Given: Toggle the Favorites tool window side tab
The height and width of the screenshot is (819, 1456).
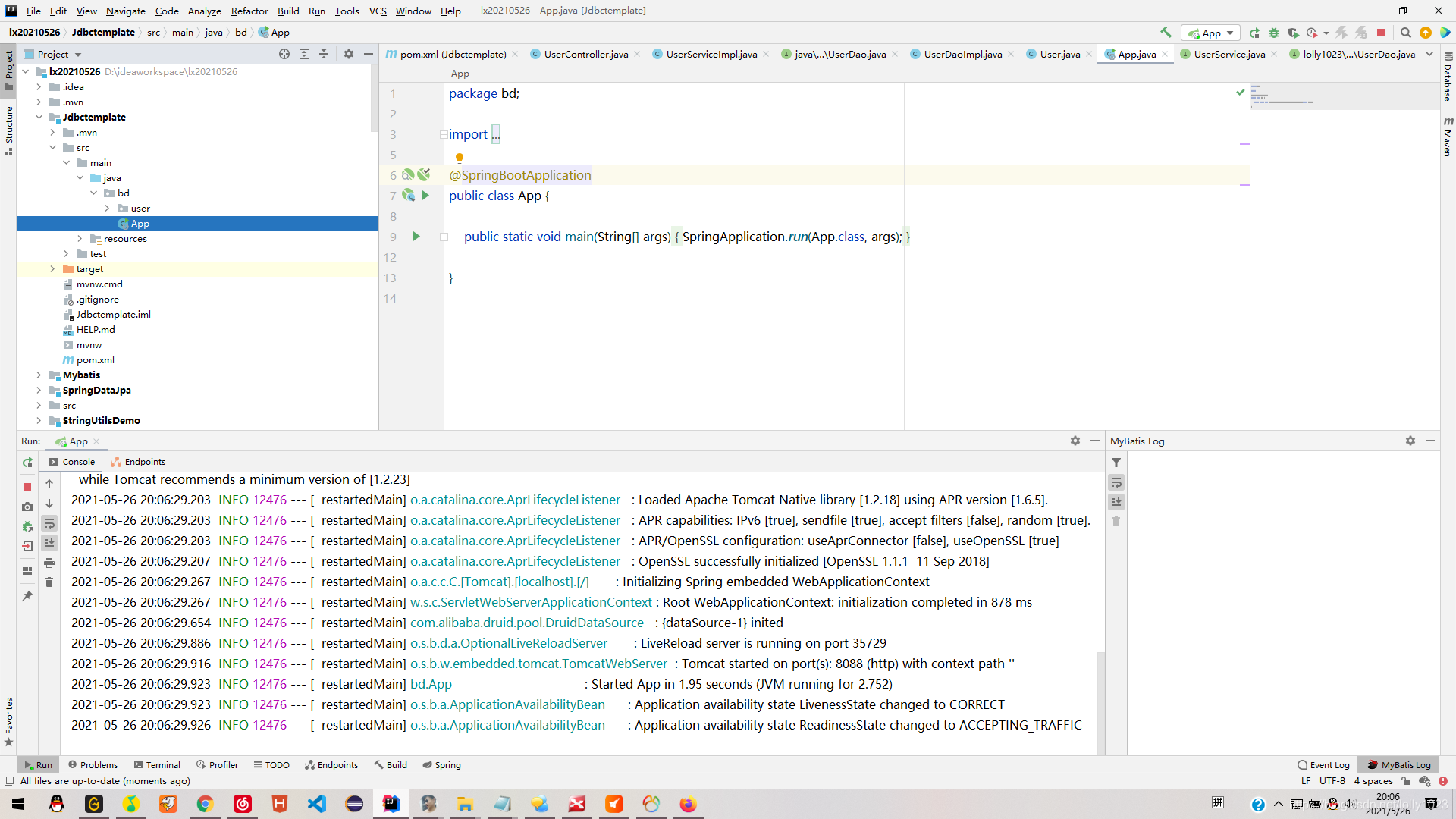Looking at the screenshot, I should [x=8, y=721].
